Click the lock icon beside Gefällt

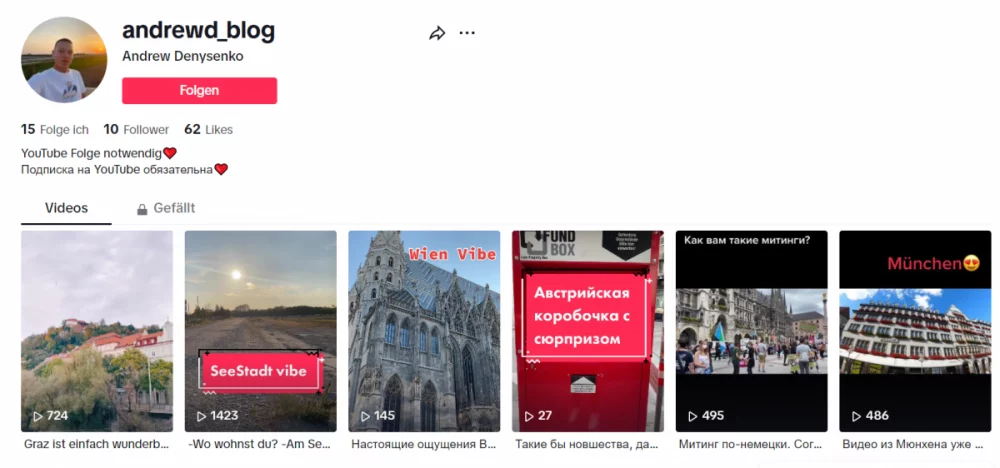pos(142,209)
